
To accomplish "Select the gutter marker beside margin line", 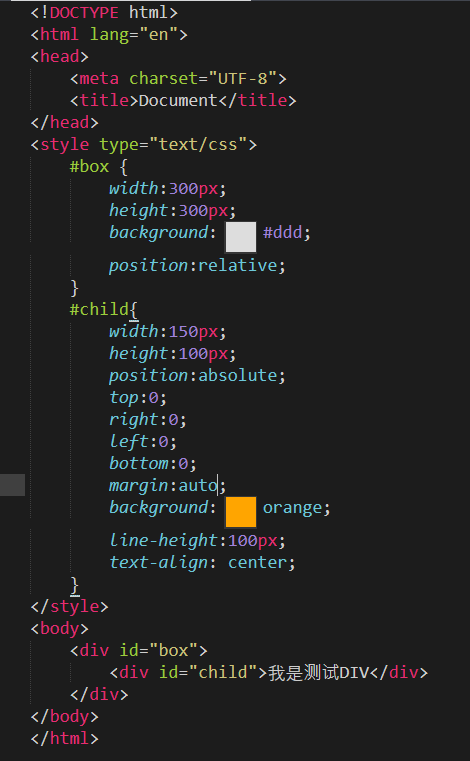I will [x=13, y=485].
